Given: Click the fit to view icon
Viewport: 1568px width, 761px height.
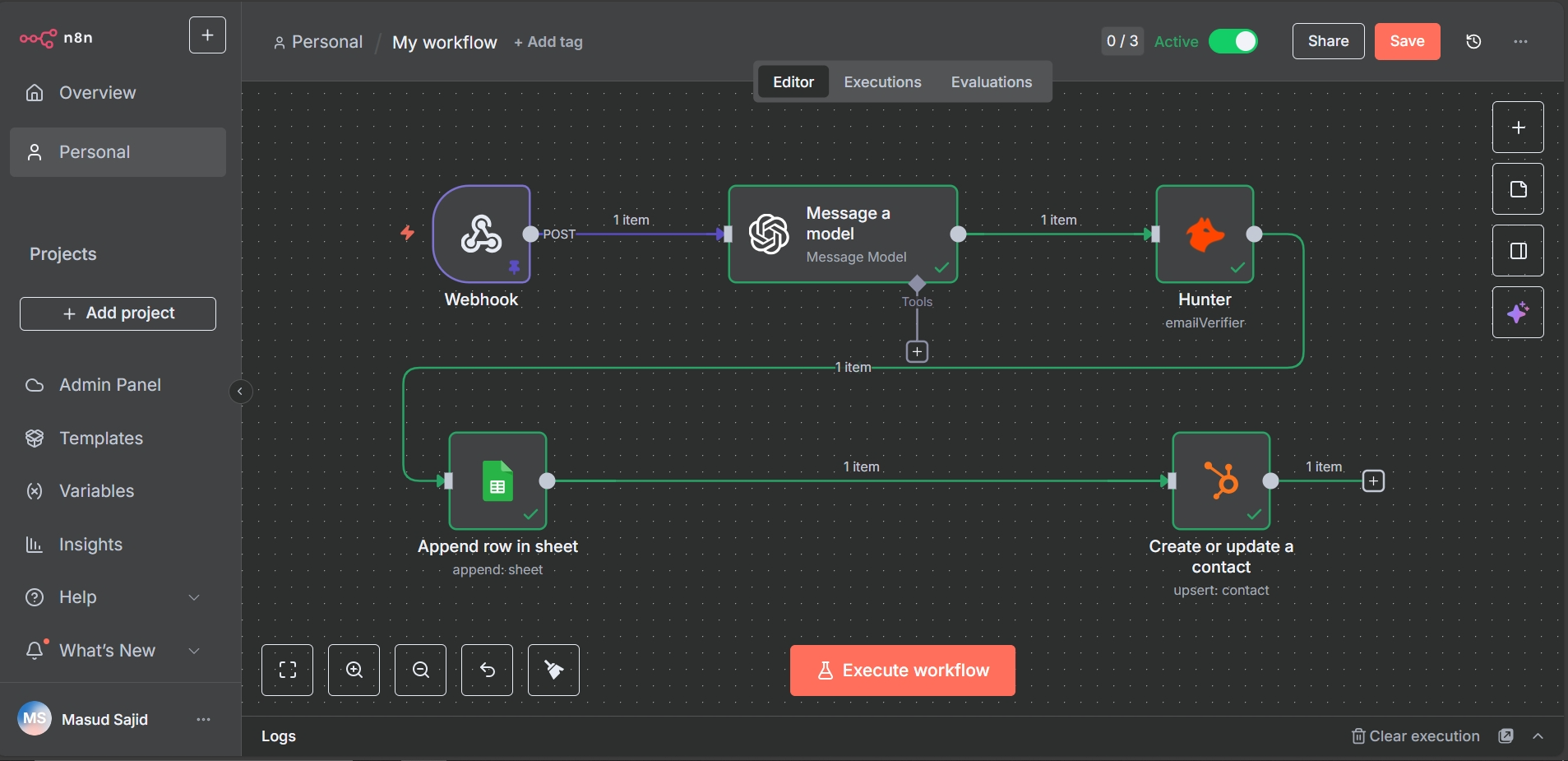Looking at the screenshot, I should (288, 671).
